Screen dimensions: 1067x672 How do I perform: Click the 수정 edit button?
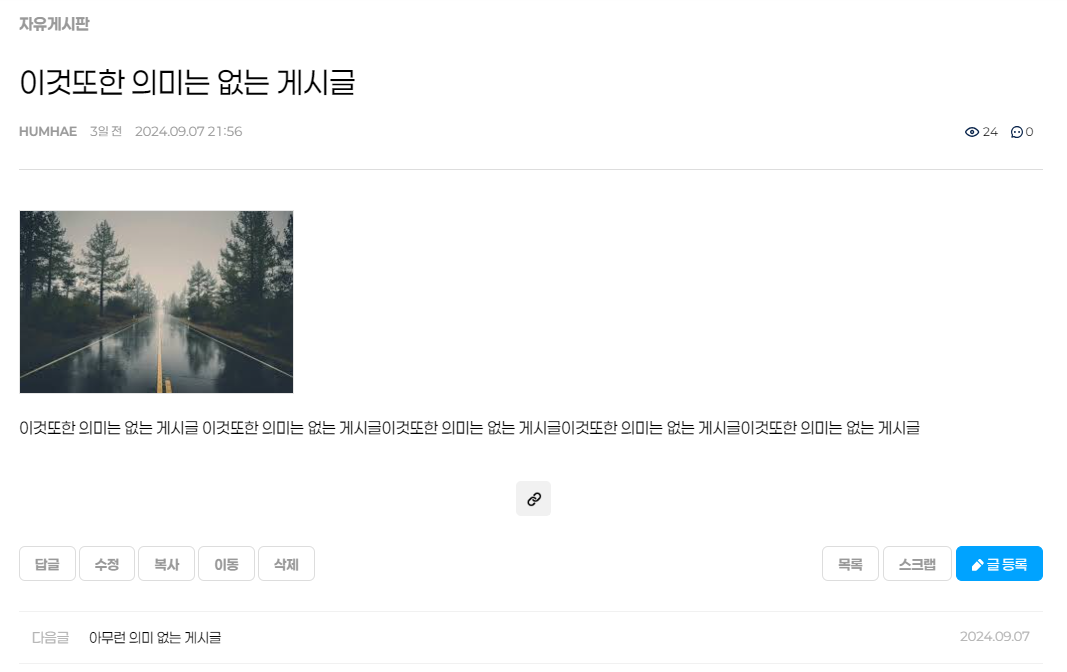[x=107, y=564]
